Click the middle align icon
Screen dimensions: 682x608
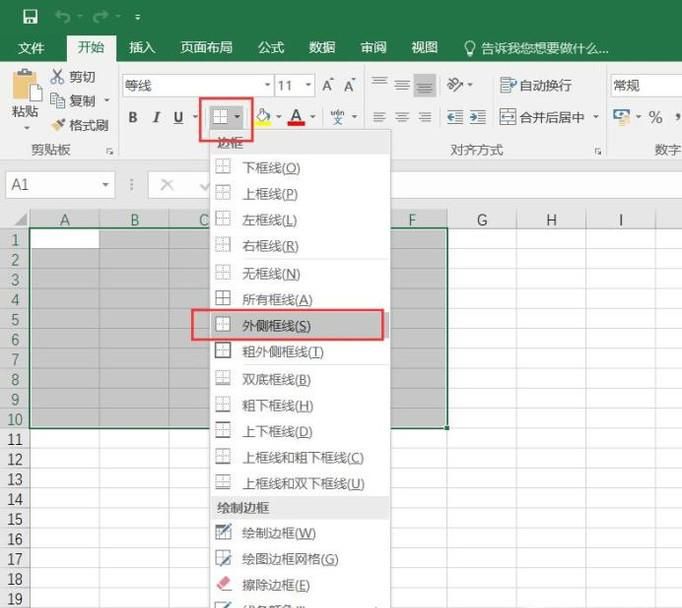pos(402,85)
